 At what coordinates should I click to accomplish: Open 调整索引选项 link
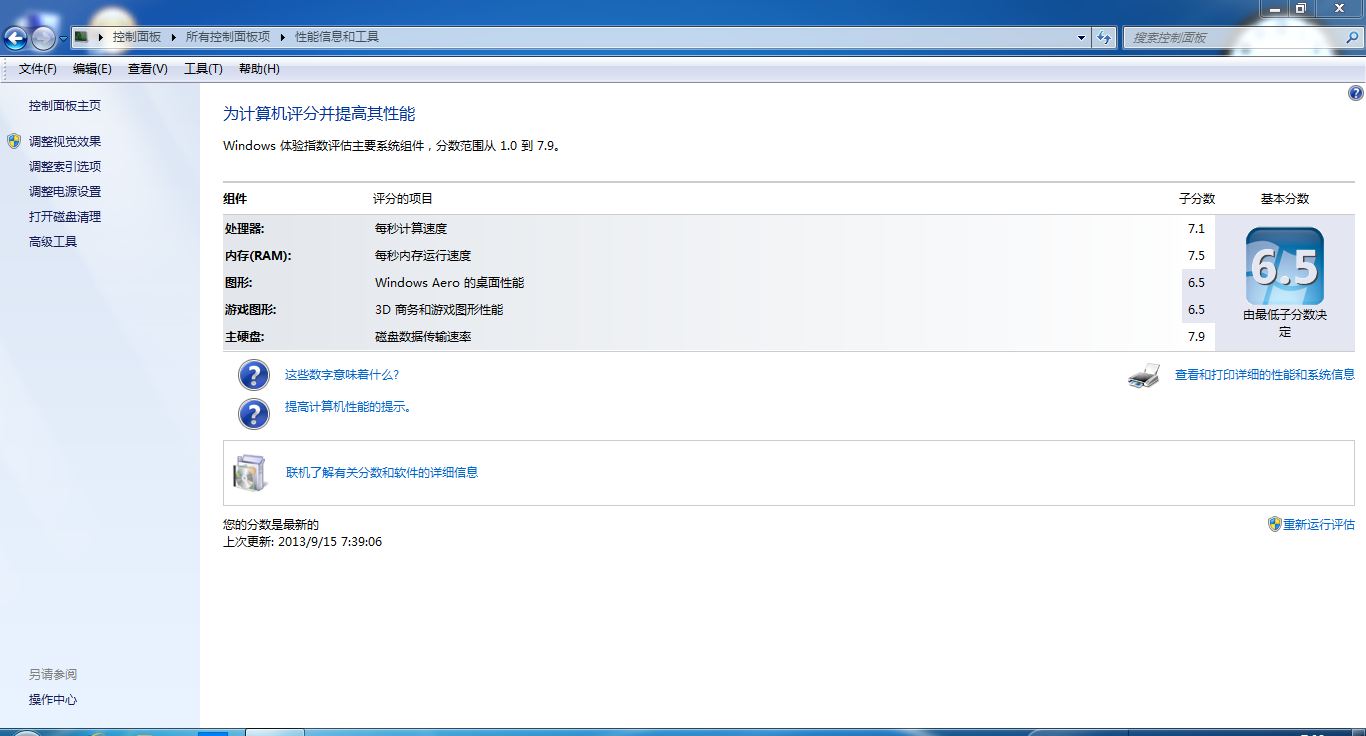[x=65, y=167]
